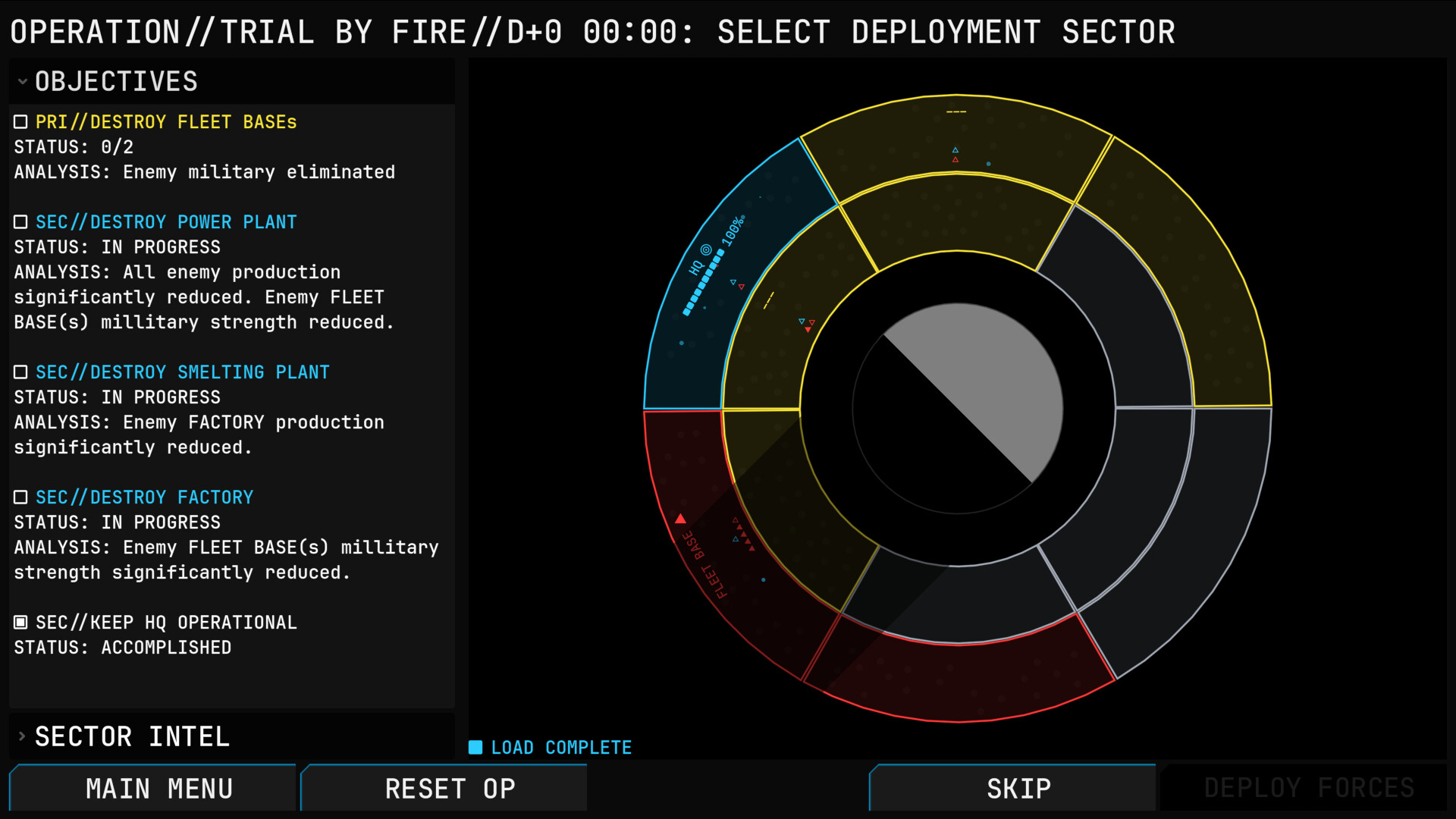This screenshot has width=1456, height=819.
Task: Click the blue triangle unit in Fleet Base sector
Action: [736, 539]
